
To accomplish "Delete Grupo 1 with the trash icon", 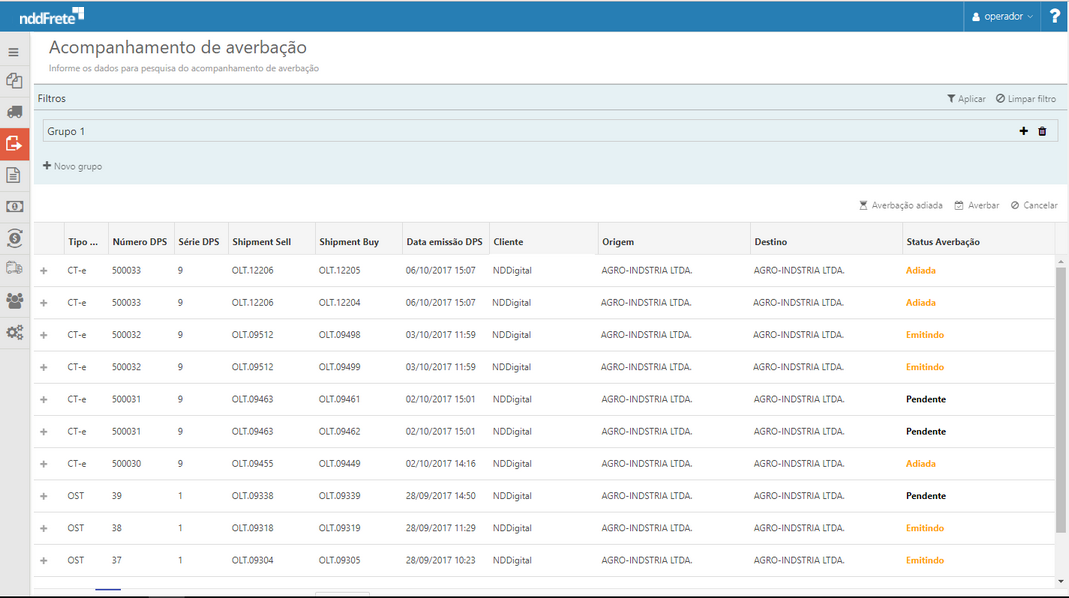I will pos(1042,131).
